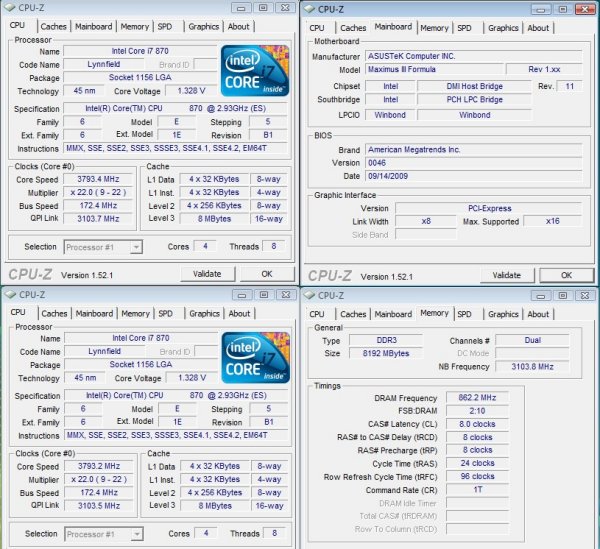Click Row Refresh Cycle Time 96 clocks
This screenshot has height=549, width=600.
pos(477,476)
